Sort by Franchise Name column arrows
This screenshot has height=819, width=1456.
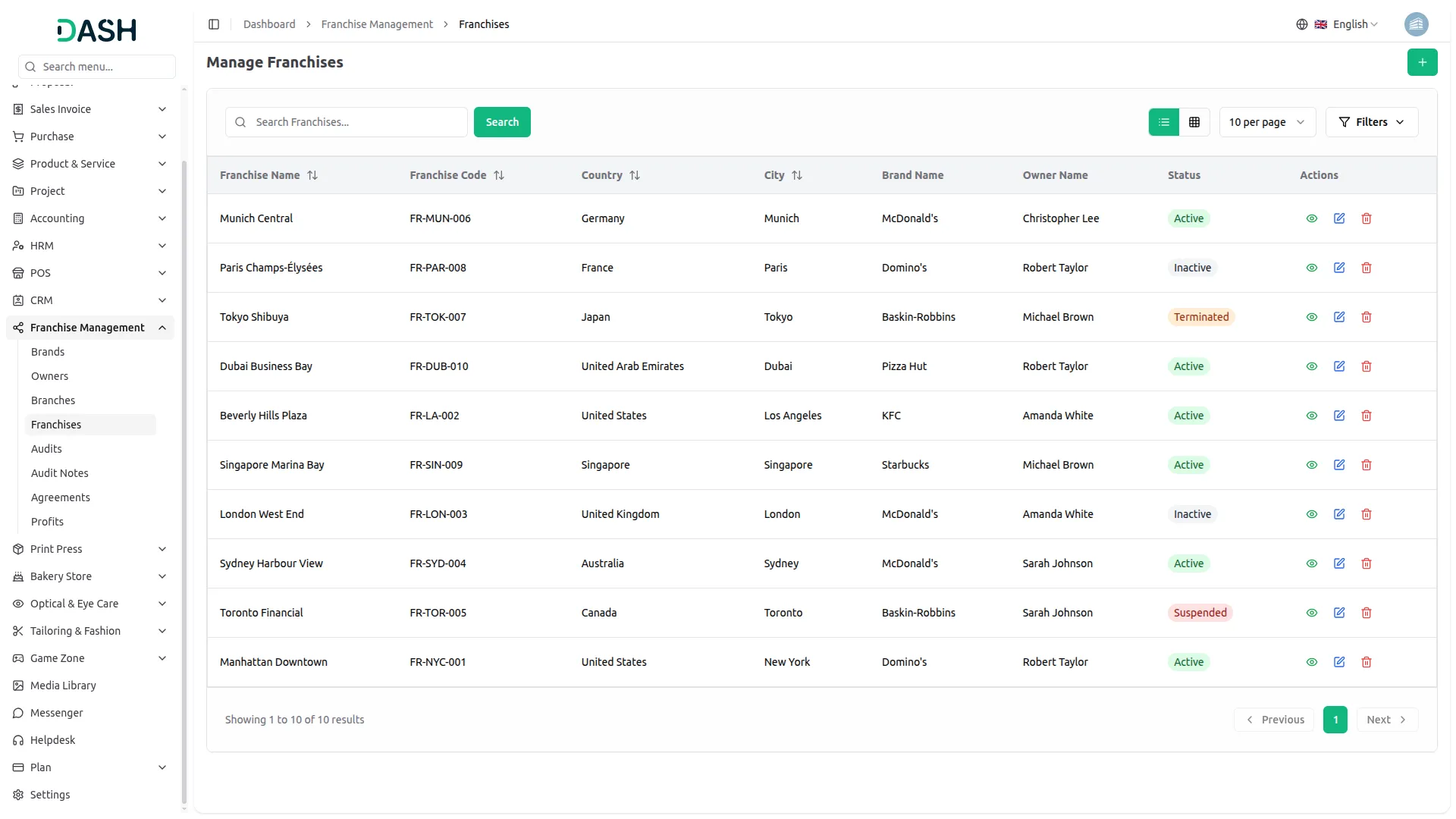tap(312, 175)
